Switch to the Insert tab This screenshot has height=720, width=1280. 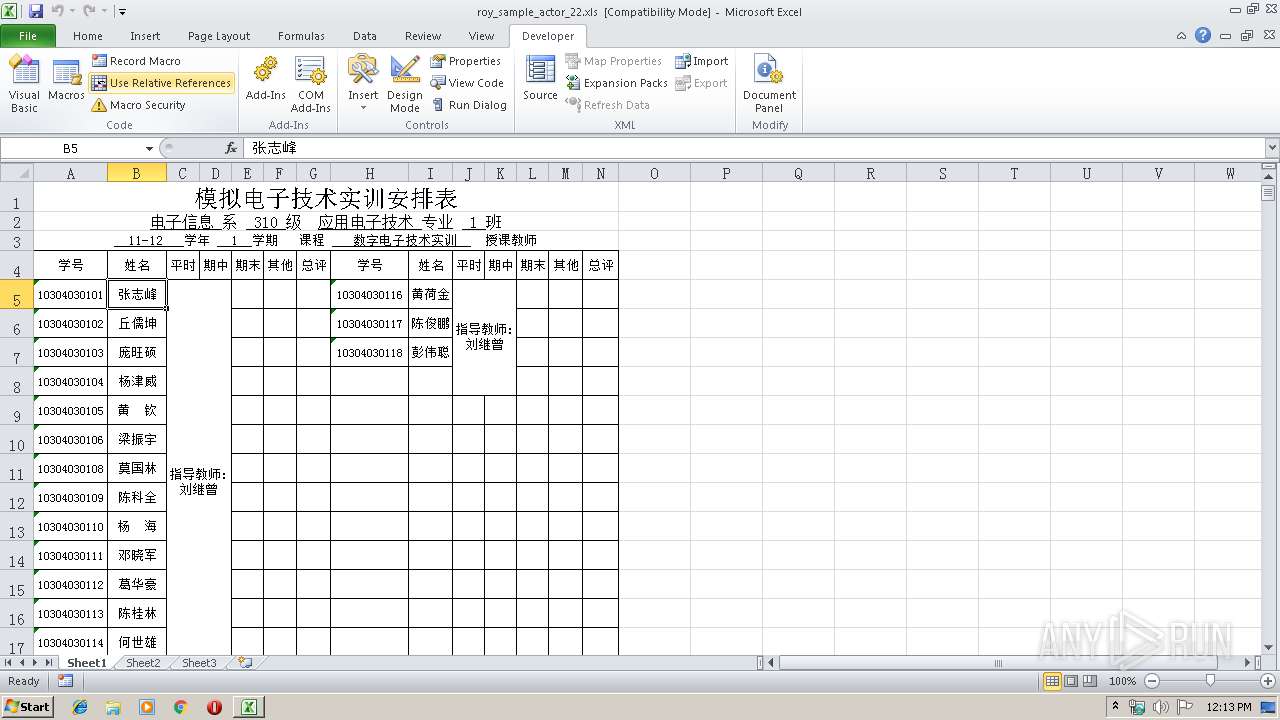[145, 36]
